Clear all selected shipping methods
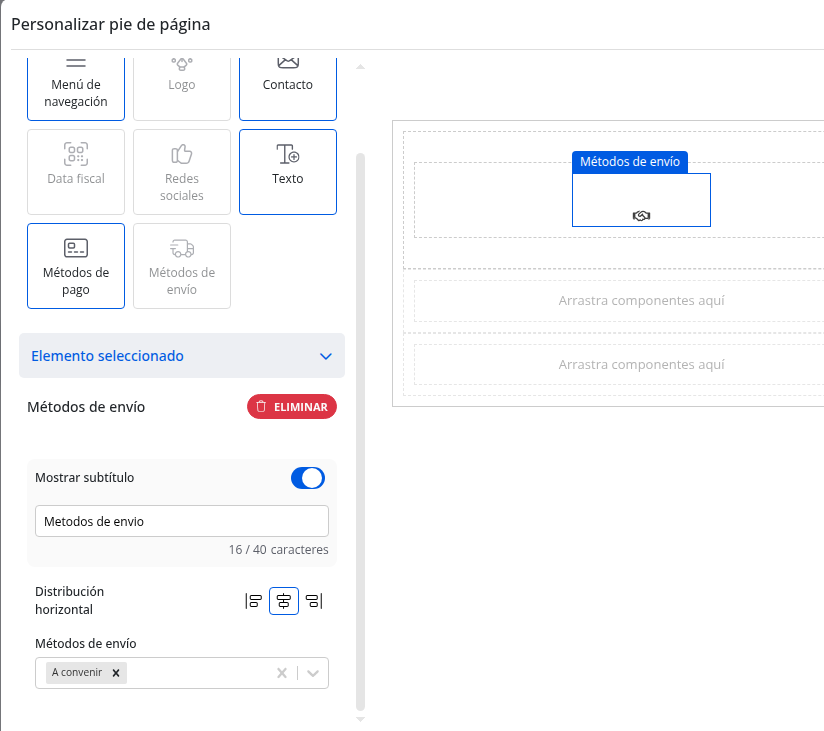The image size is (824, 731). point(282,673)
